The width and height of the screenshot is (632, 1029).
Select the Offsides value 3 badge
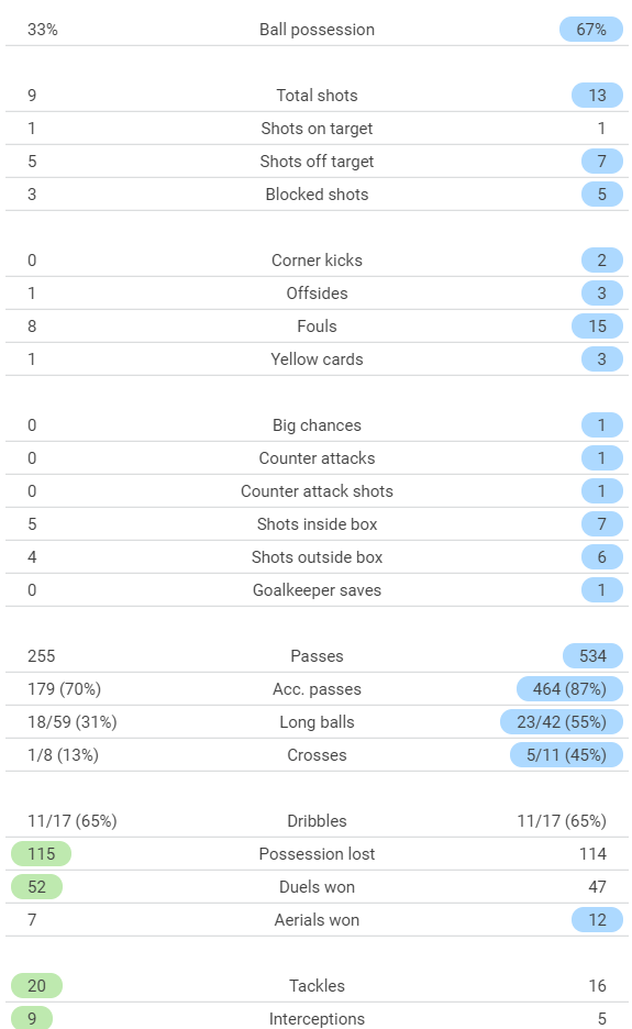602,293
